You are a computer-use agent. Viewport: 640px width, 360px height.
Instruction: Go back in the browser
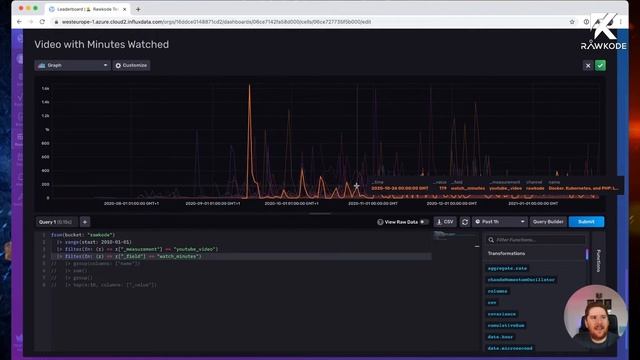coord(19,22)
